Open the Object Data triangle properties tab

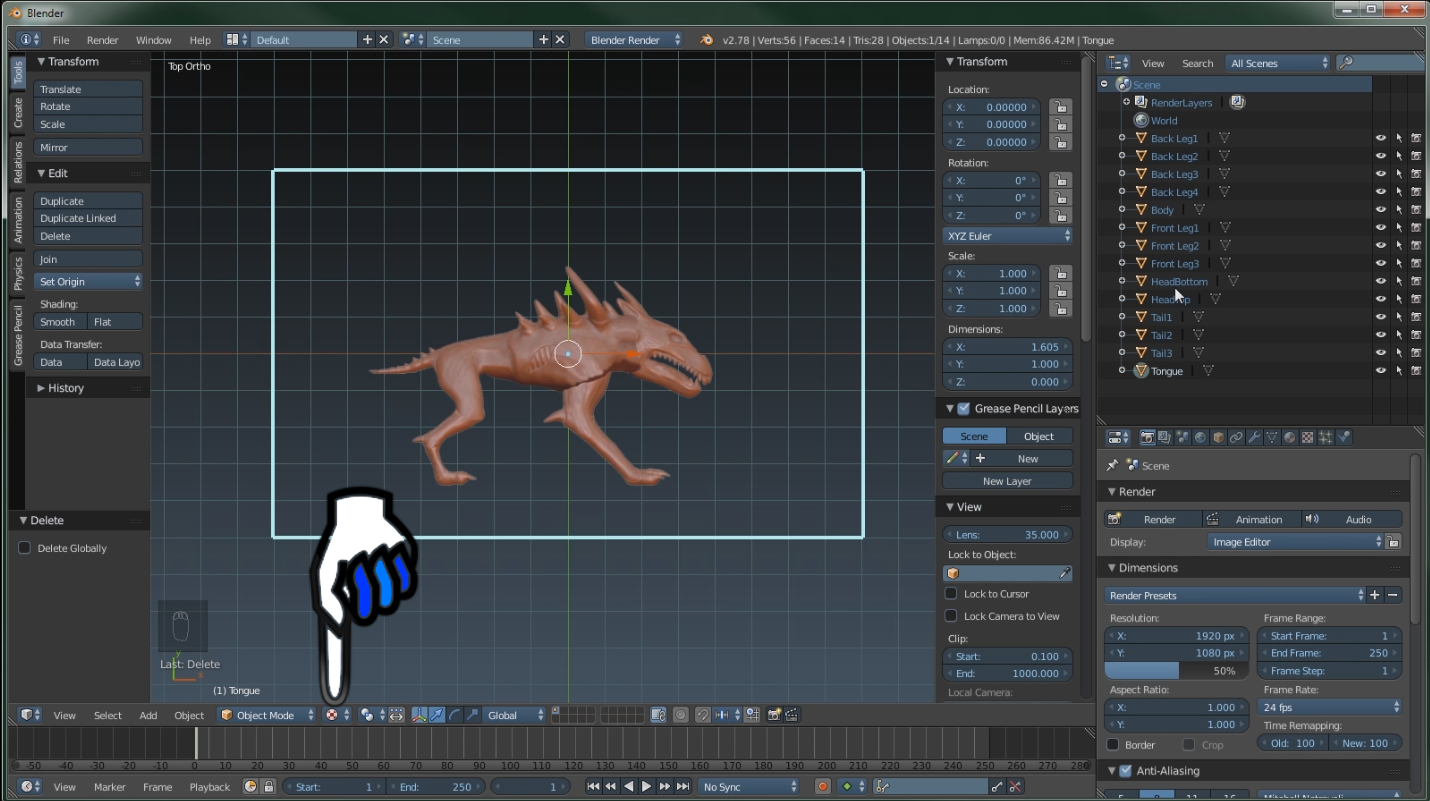tap(1272, 437)
